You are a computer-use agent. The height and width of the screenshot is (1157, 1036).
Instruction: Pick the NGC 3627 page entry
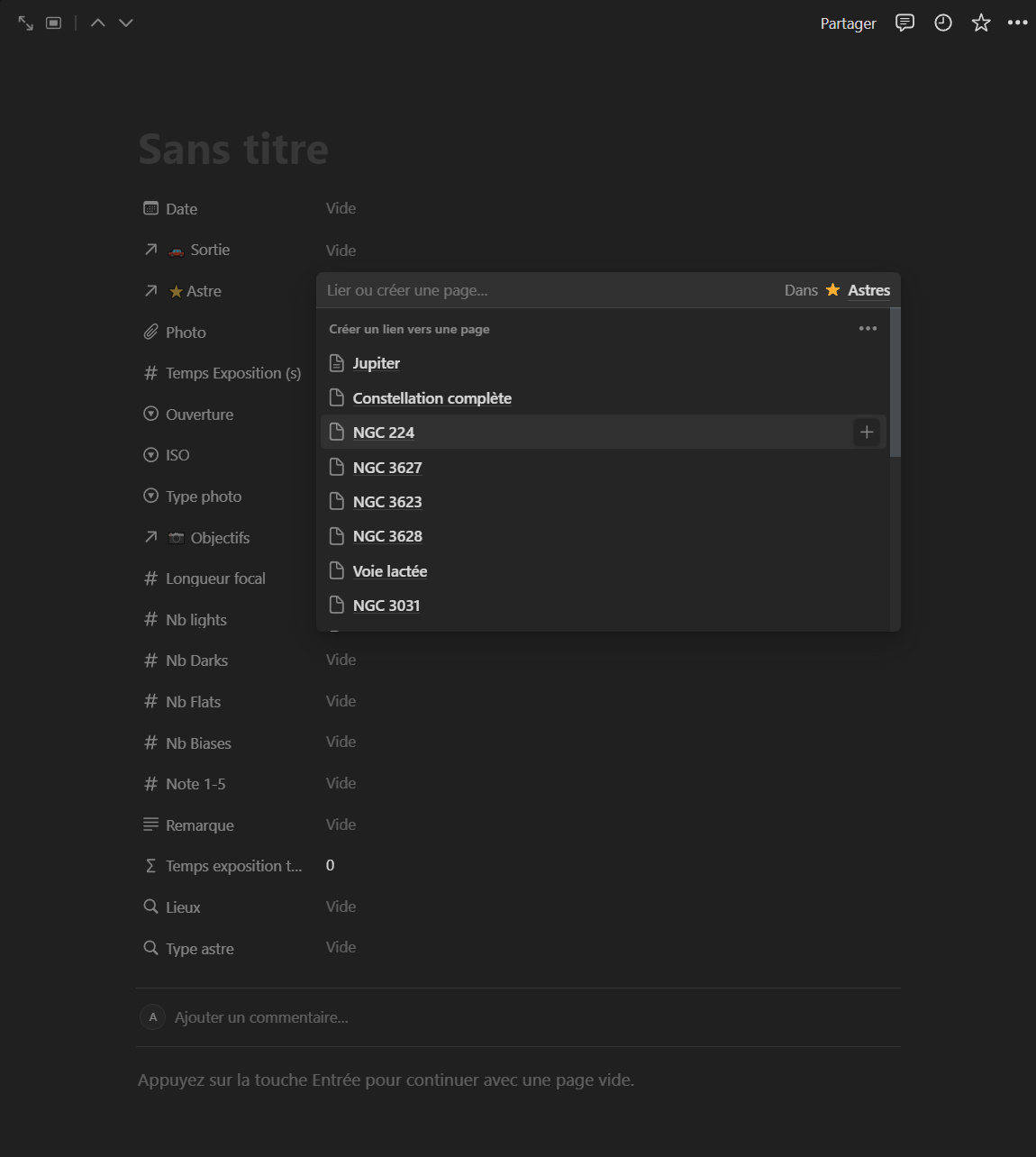point(387,468)
